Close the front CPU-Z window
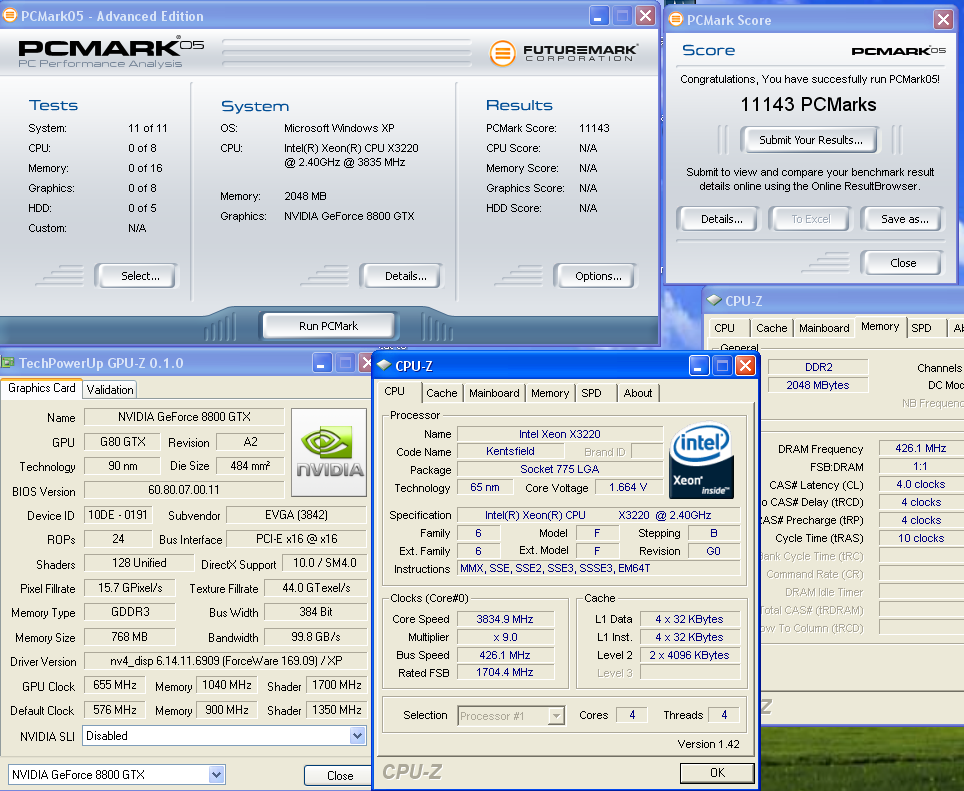The width and height of the screenshot is (964, 791). (745, 366)
